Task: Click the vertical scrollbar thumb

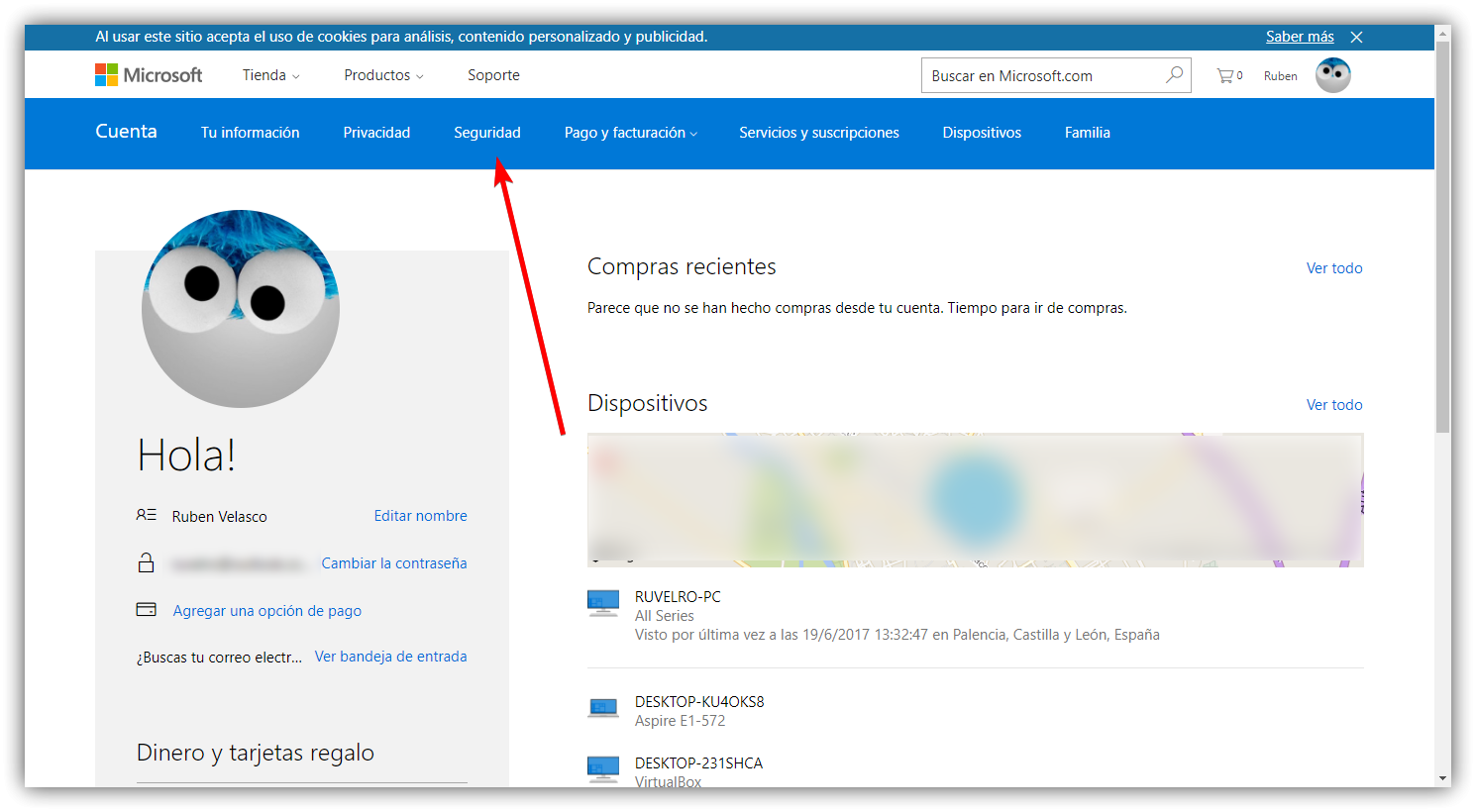Action: point(1443,238)
